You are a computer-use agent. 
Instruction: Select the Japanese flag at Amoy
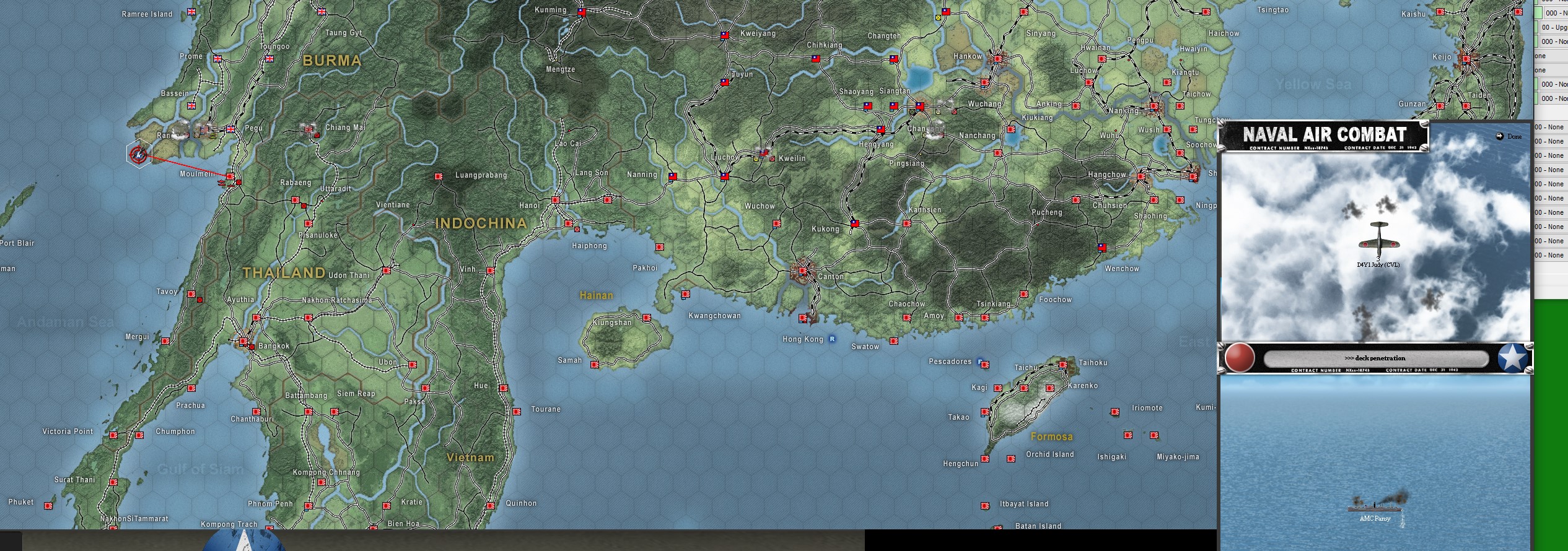(959, 318)
